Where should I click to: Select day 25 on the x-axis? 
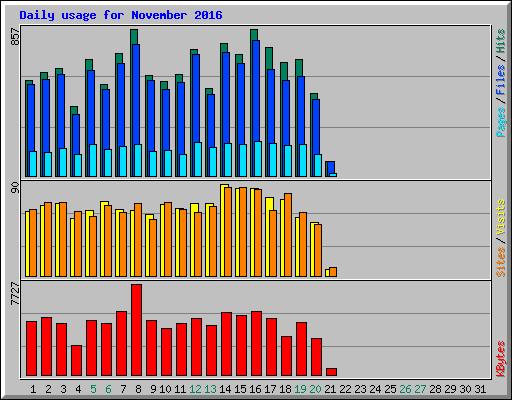(390, 389)
